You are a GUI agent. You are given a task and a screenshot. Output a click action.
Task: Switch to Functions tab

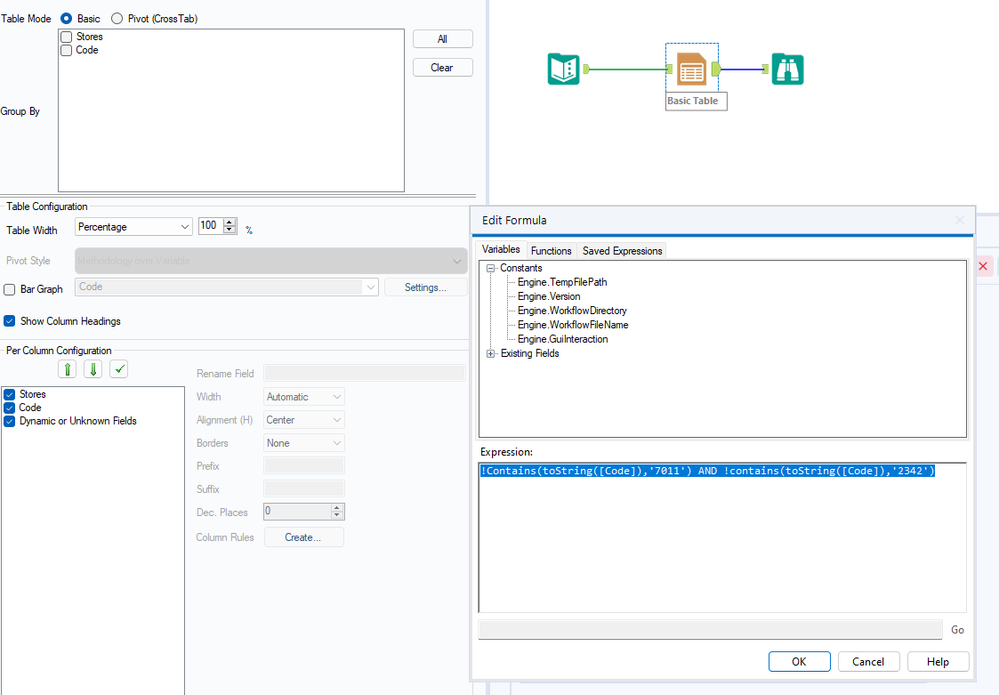click(551, 251)
